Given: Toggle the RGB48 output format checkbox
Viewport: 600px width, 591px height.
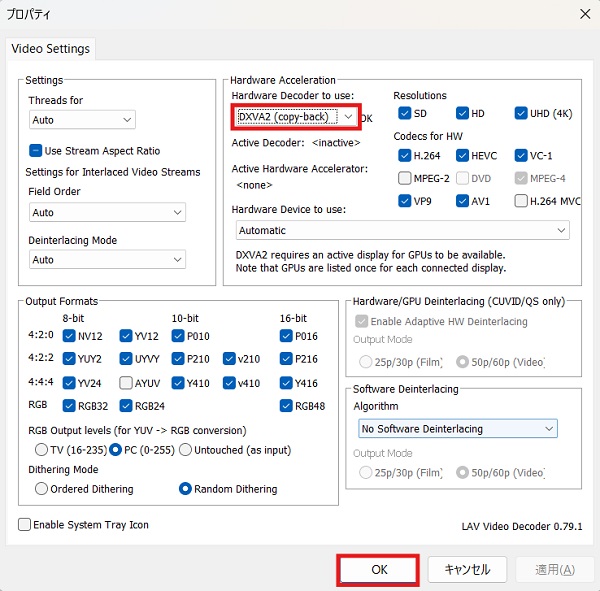Looking at the screenshot, I should (287, 406).
